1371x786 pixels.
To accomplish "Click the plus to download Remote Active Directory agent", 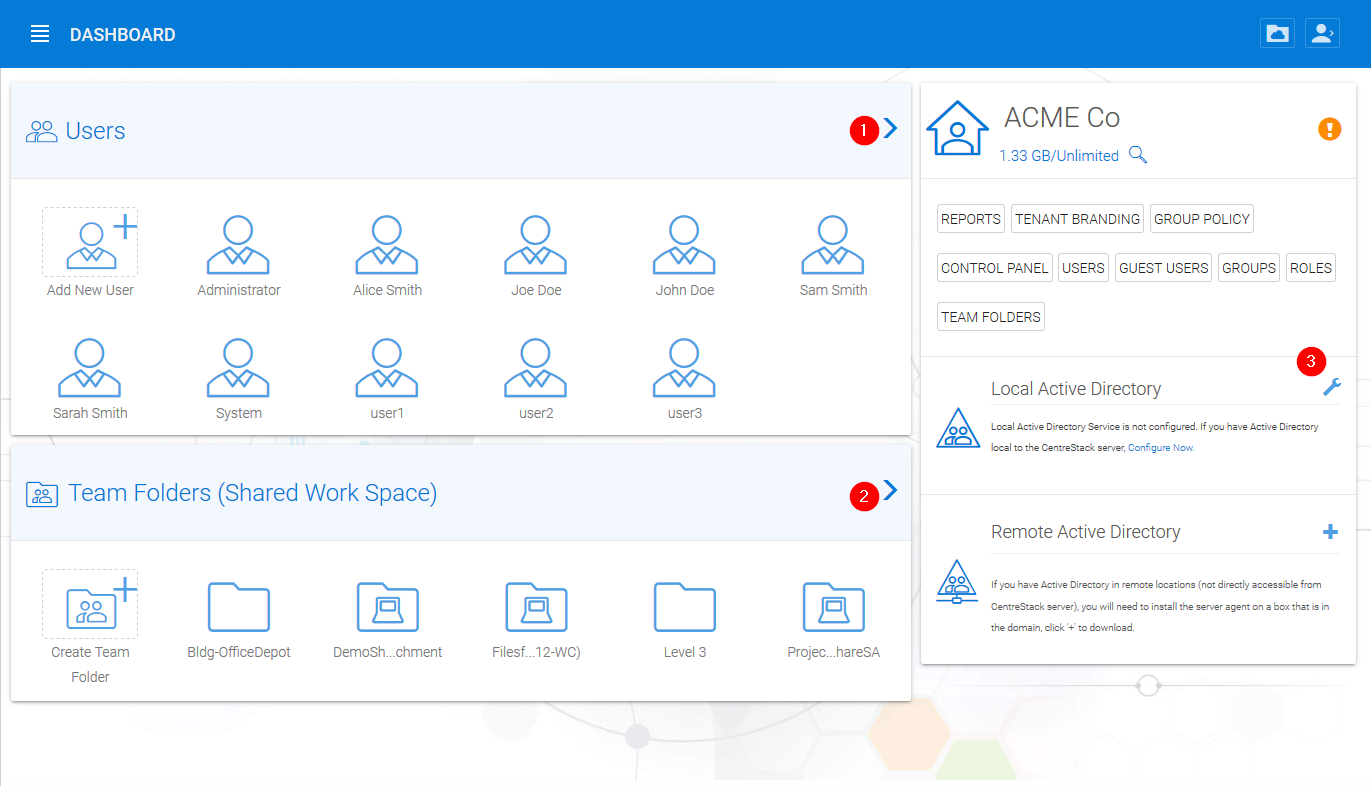I will click(x=1331, y=531).
